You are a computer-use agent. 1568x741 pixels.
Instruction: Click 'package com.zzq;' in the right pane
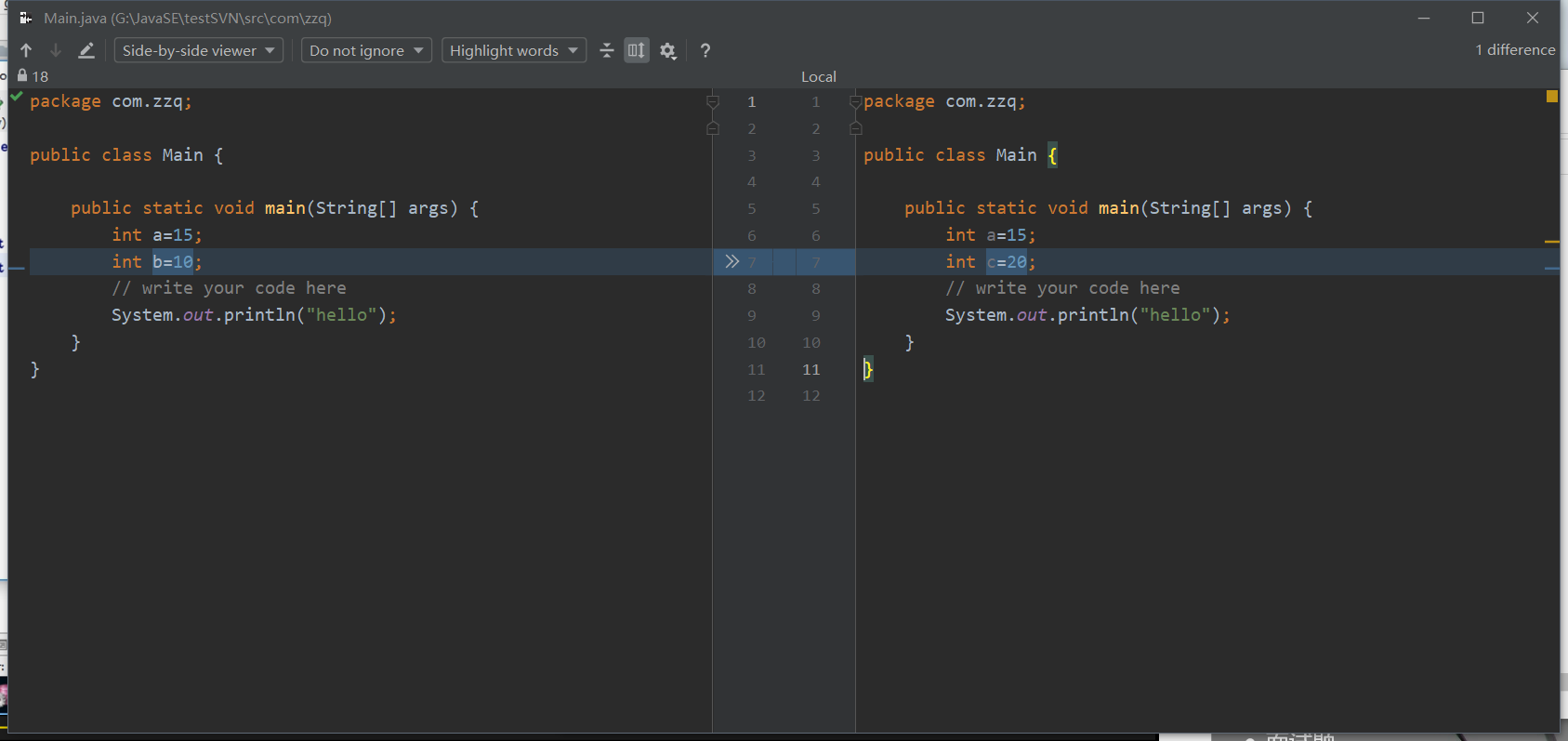coord(944,100)
